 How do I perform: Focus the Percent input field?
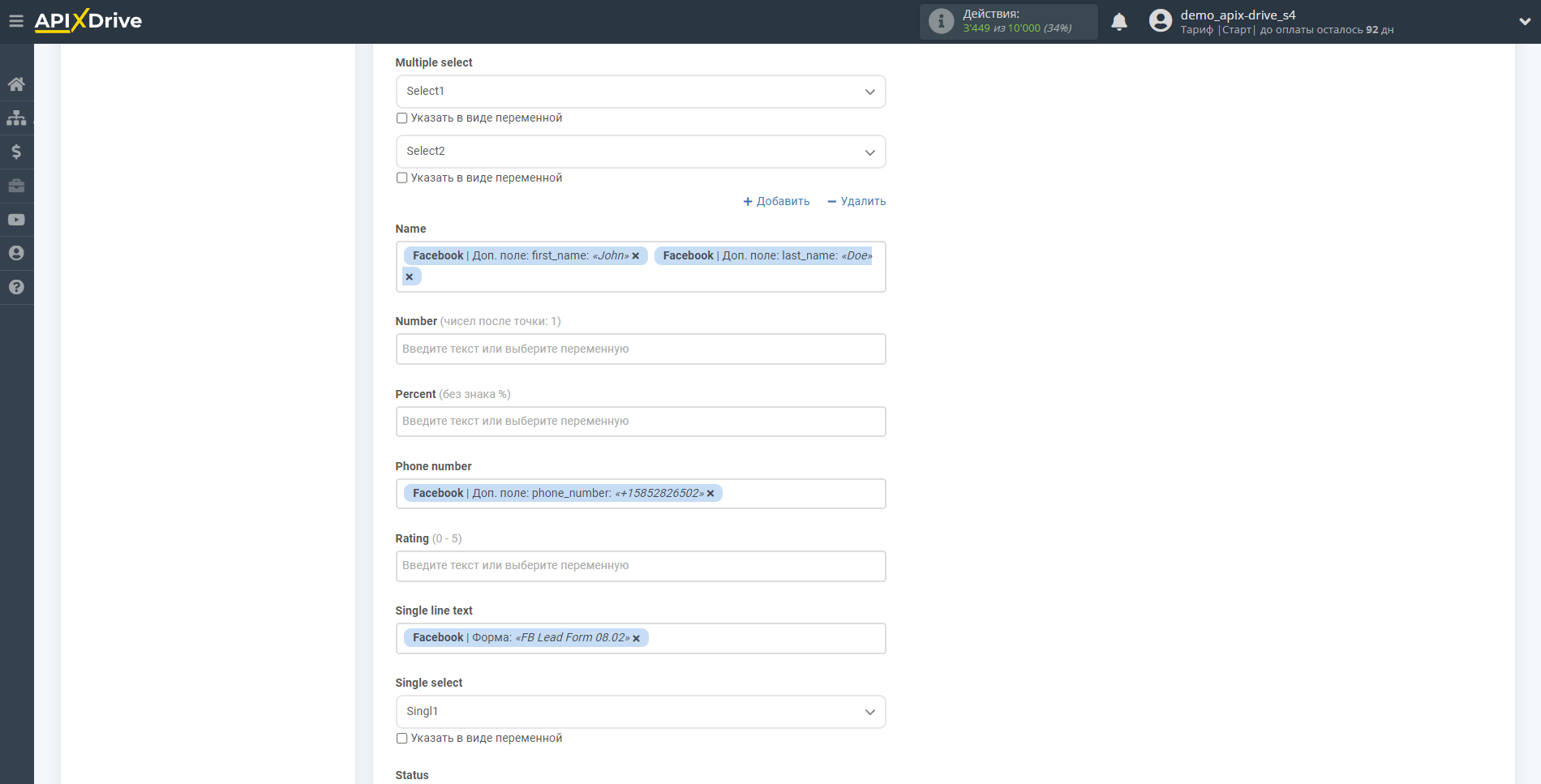pos(641,422)
